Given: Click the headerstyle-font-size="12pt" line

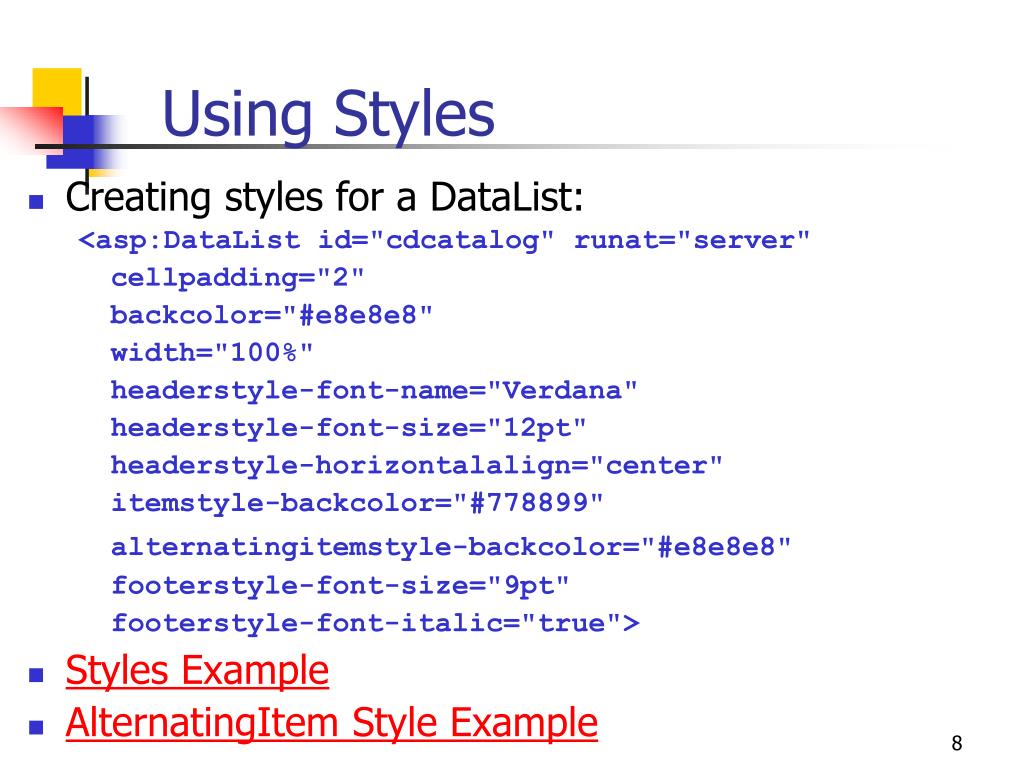Looking at the screenshot, I should click(348, 428).
